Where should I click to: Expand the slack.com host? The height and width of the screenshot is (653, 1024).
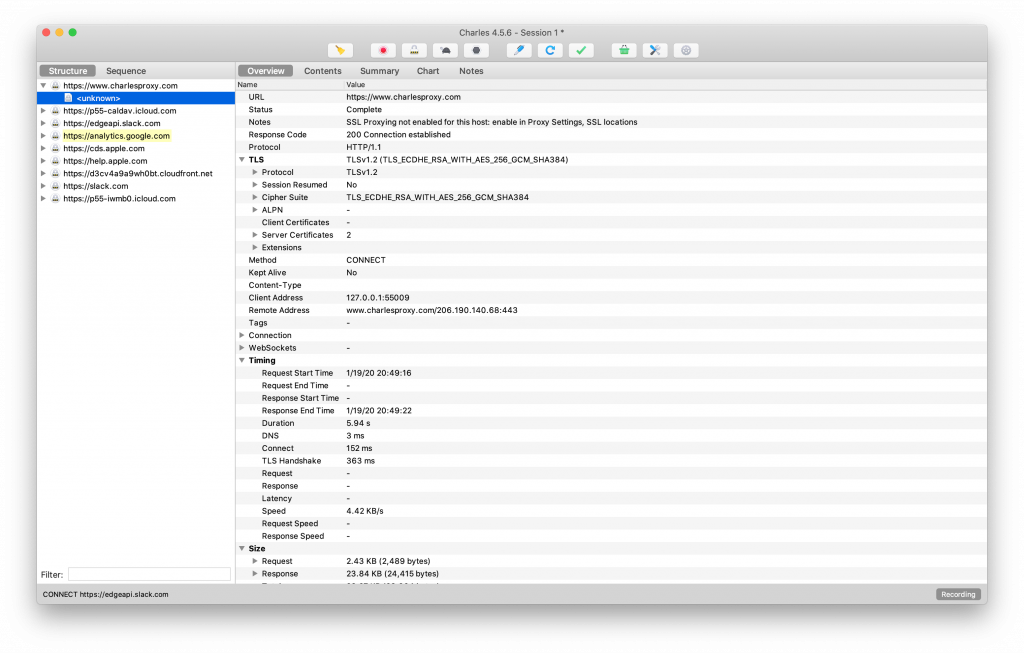point(44,186)
